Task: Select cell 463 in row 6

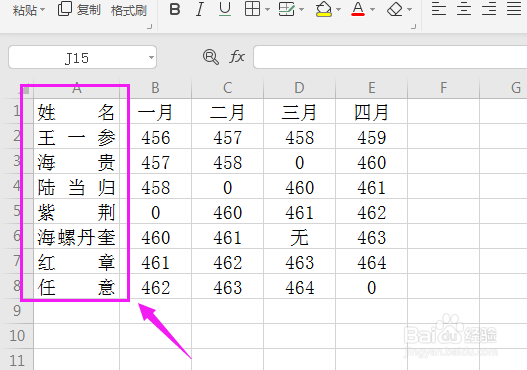Action: click(371, 236)
